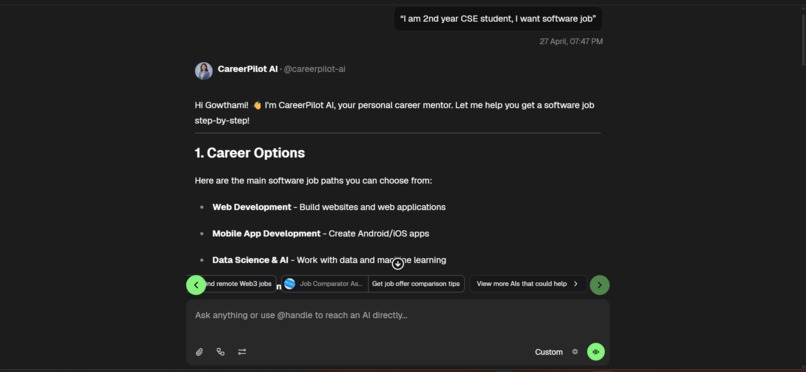Image resolution: width=806 pixels, height=372 pixels.
Task: Click the Job Comparator avatar icon
Action: (290, 284)
